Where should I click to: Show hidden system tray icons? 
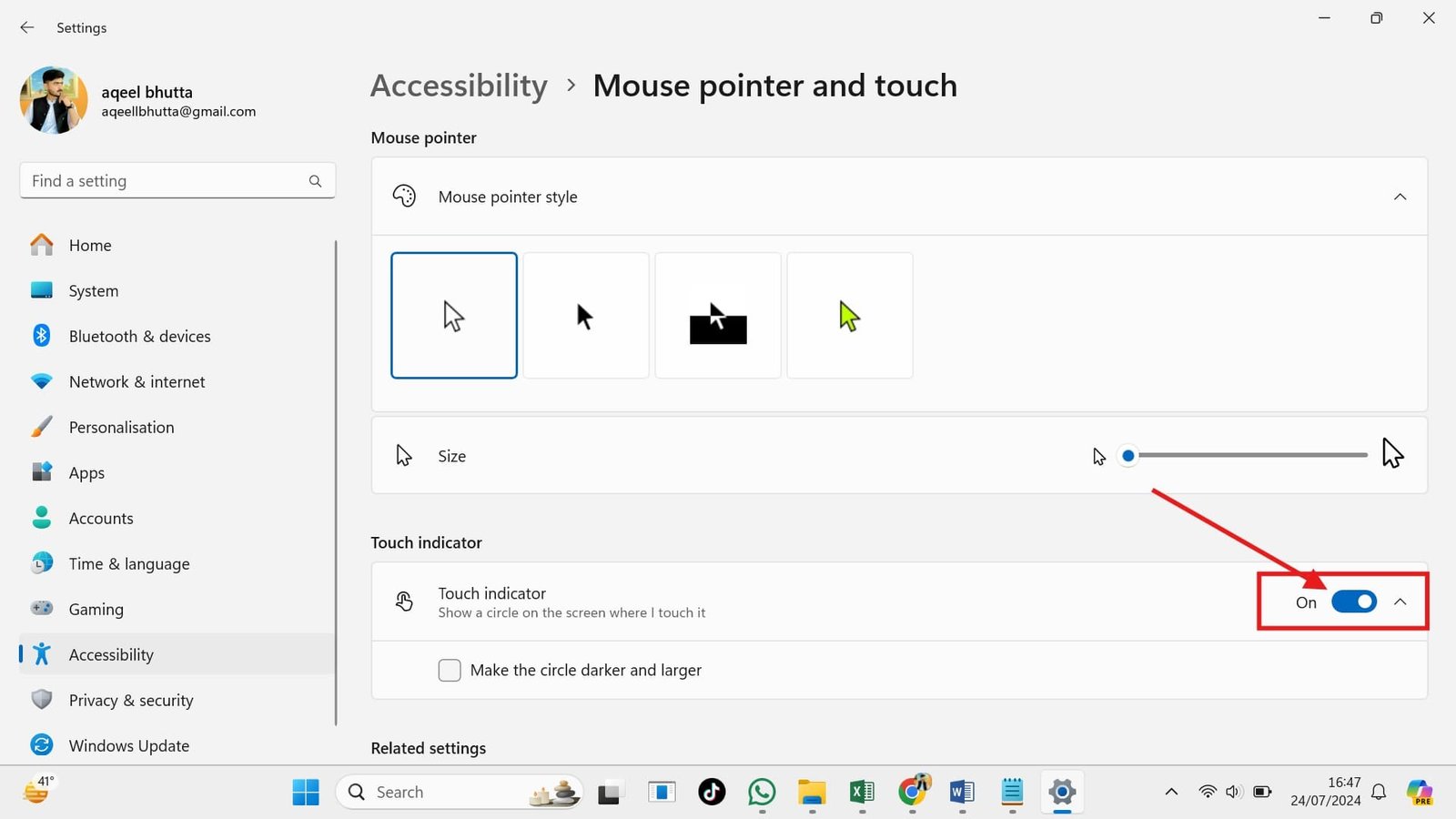(x=1171, y=792)
